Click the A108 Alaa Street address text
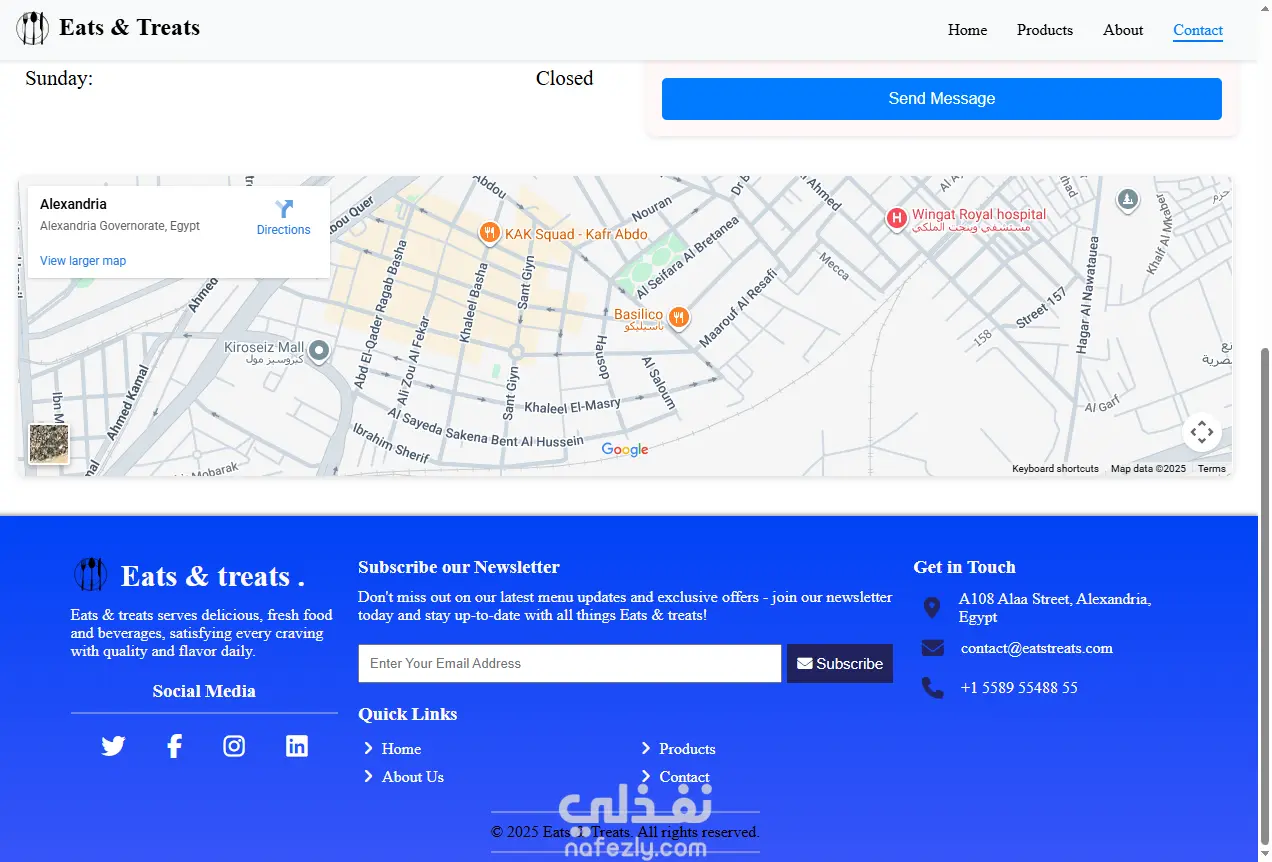The image size is (1272, 862). (1055, 608)
